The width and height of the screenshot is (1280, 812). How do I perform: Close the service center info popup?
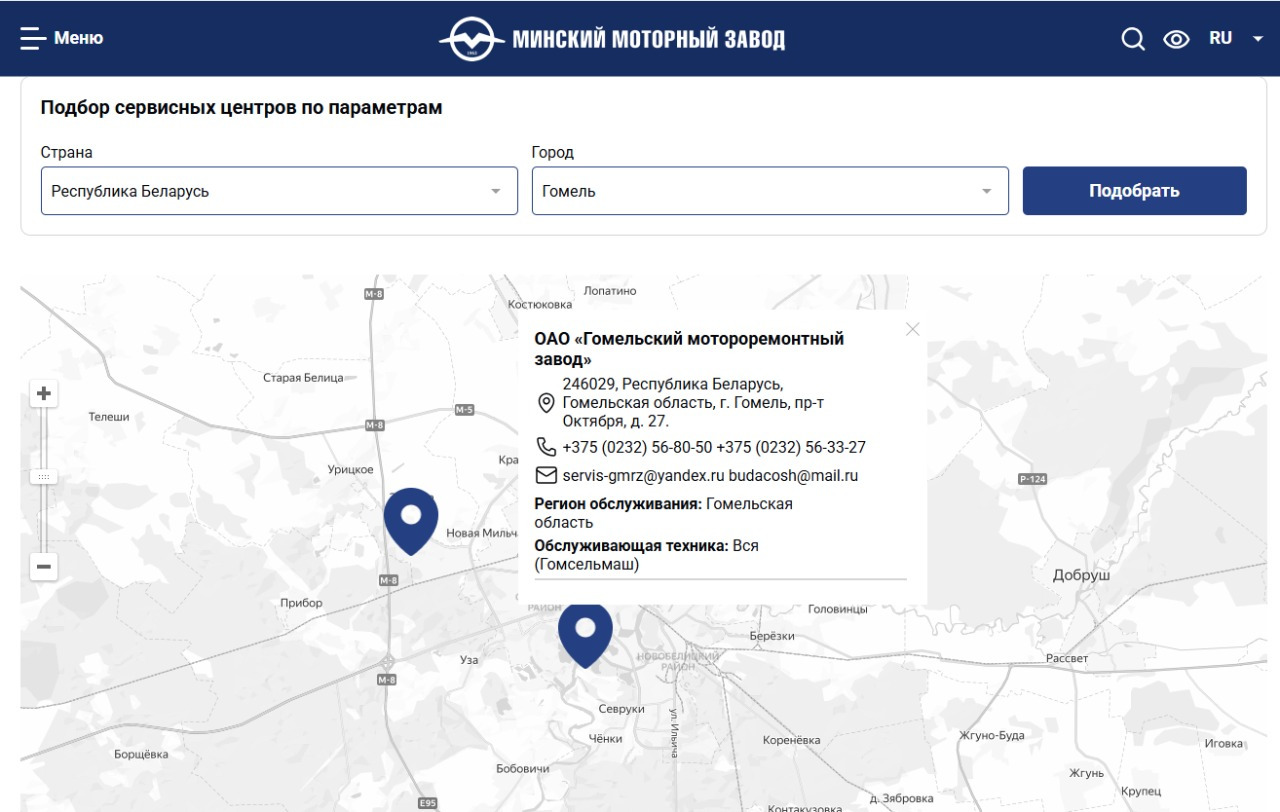coord(911,329)
